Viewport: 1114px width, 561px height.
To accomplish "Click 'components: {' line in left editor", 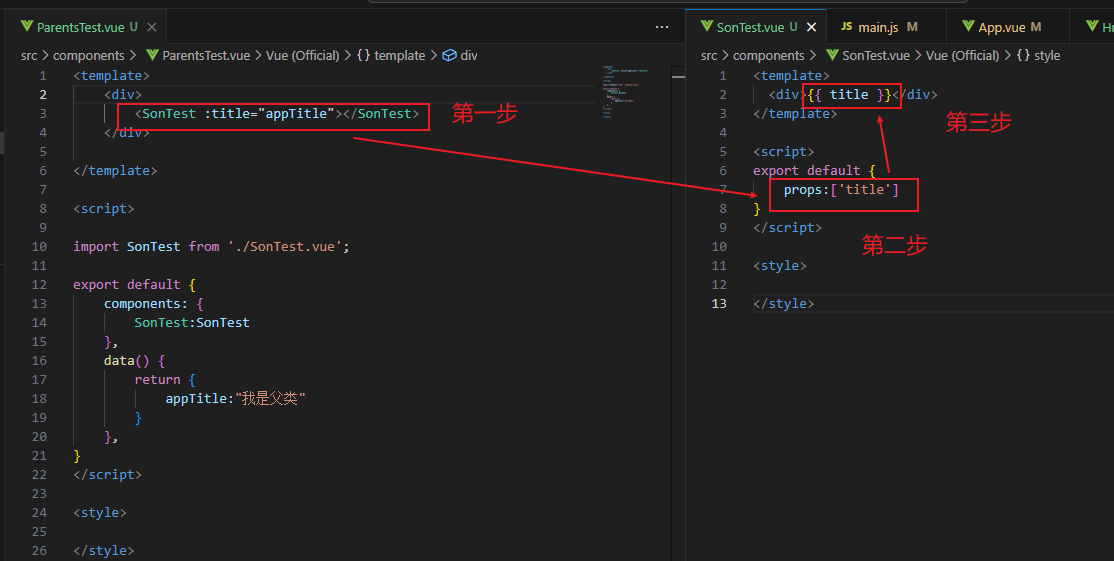I will click(x=153, y=303).
